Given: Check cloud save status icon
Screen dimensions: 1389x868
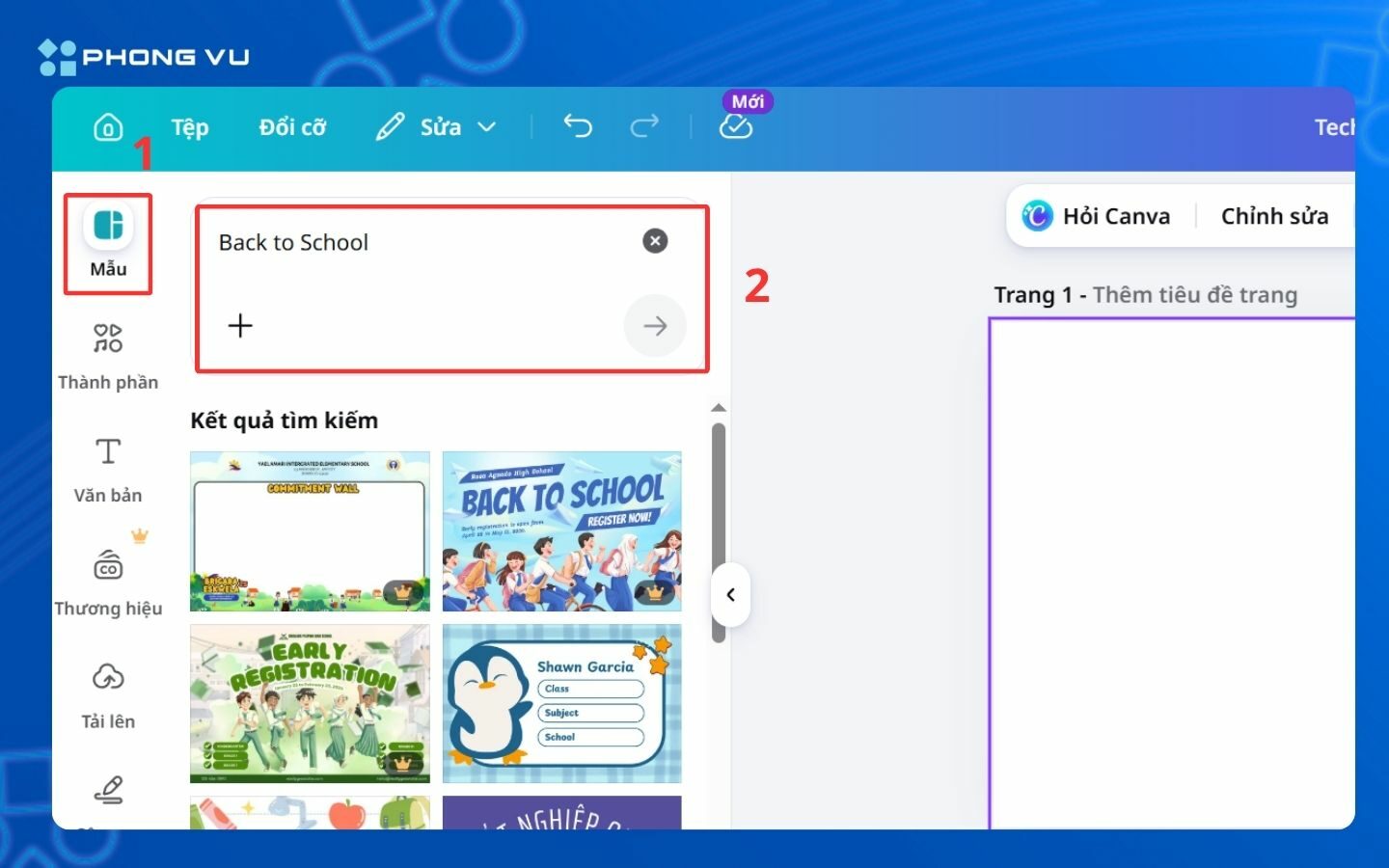Looking at the screenshot, I should [x=736, y=127].
